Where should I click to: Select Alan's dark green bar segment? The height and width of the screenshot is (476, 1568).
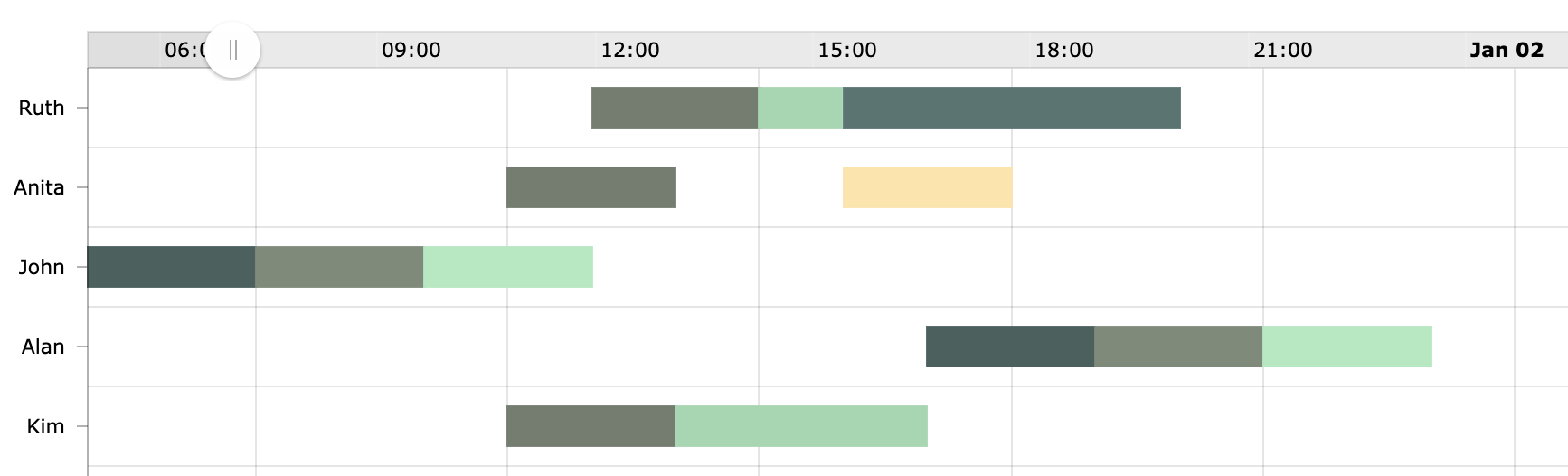pos(1010,347)
